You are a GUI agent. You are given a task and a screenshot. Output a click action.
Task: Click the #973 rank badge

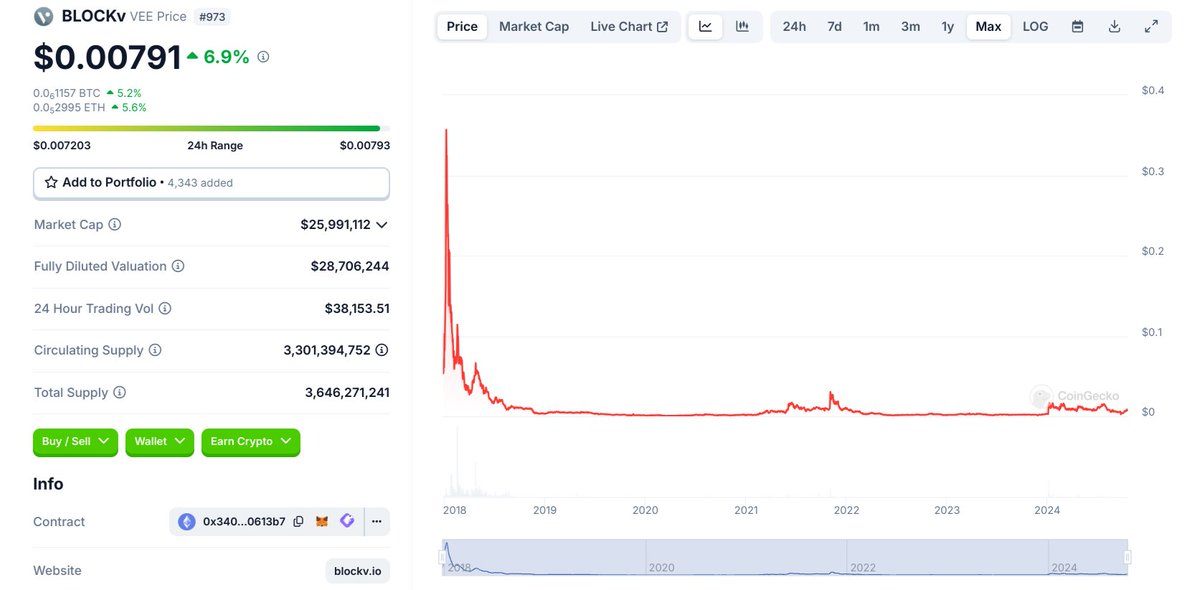pos(212,16)
